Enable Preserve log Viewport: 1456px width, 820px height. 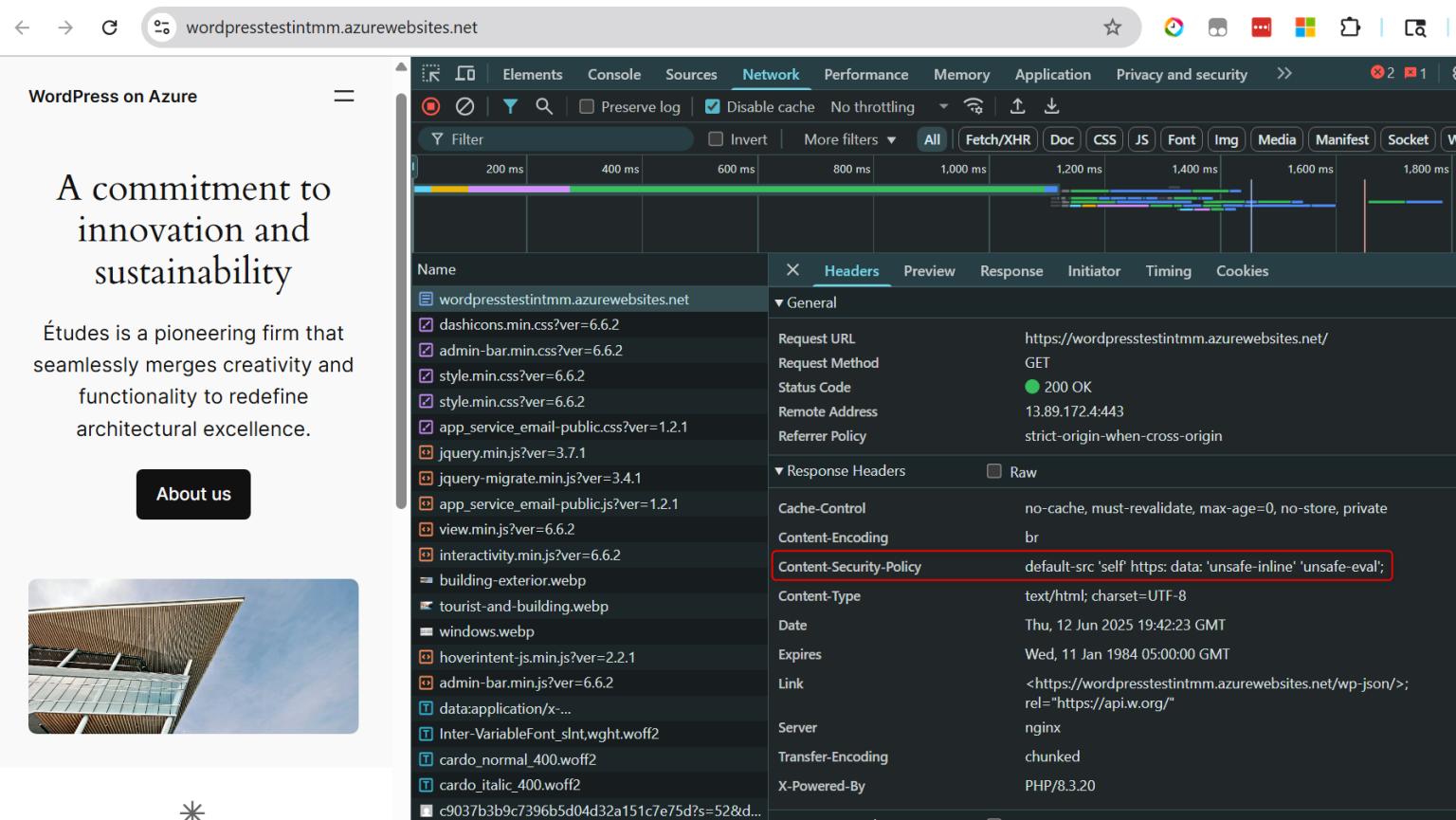pos(585,106)
